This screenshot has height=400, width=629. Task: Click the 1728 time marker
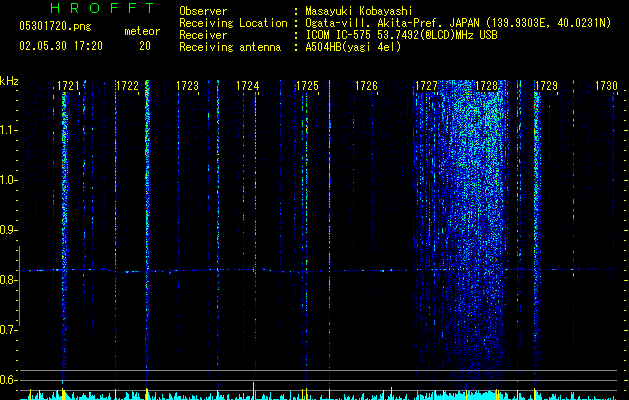click(x=486, y=86)
